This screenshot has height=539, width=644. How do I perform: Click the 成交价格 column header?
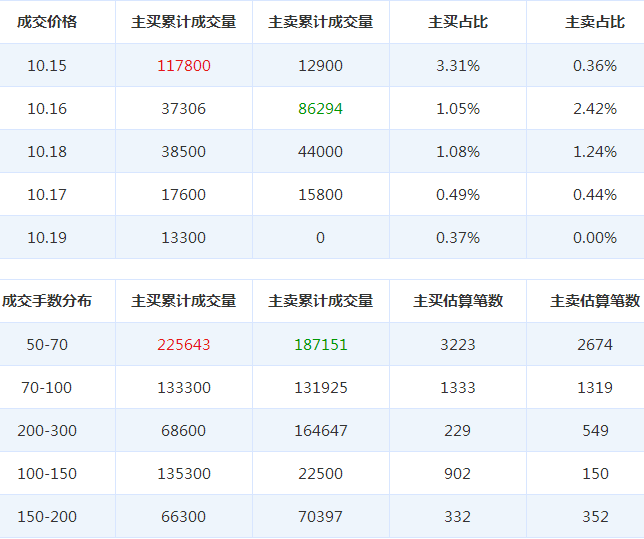(x=47, y=22)
